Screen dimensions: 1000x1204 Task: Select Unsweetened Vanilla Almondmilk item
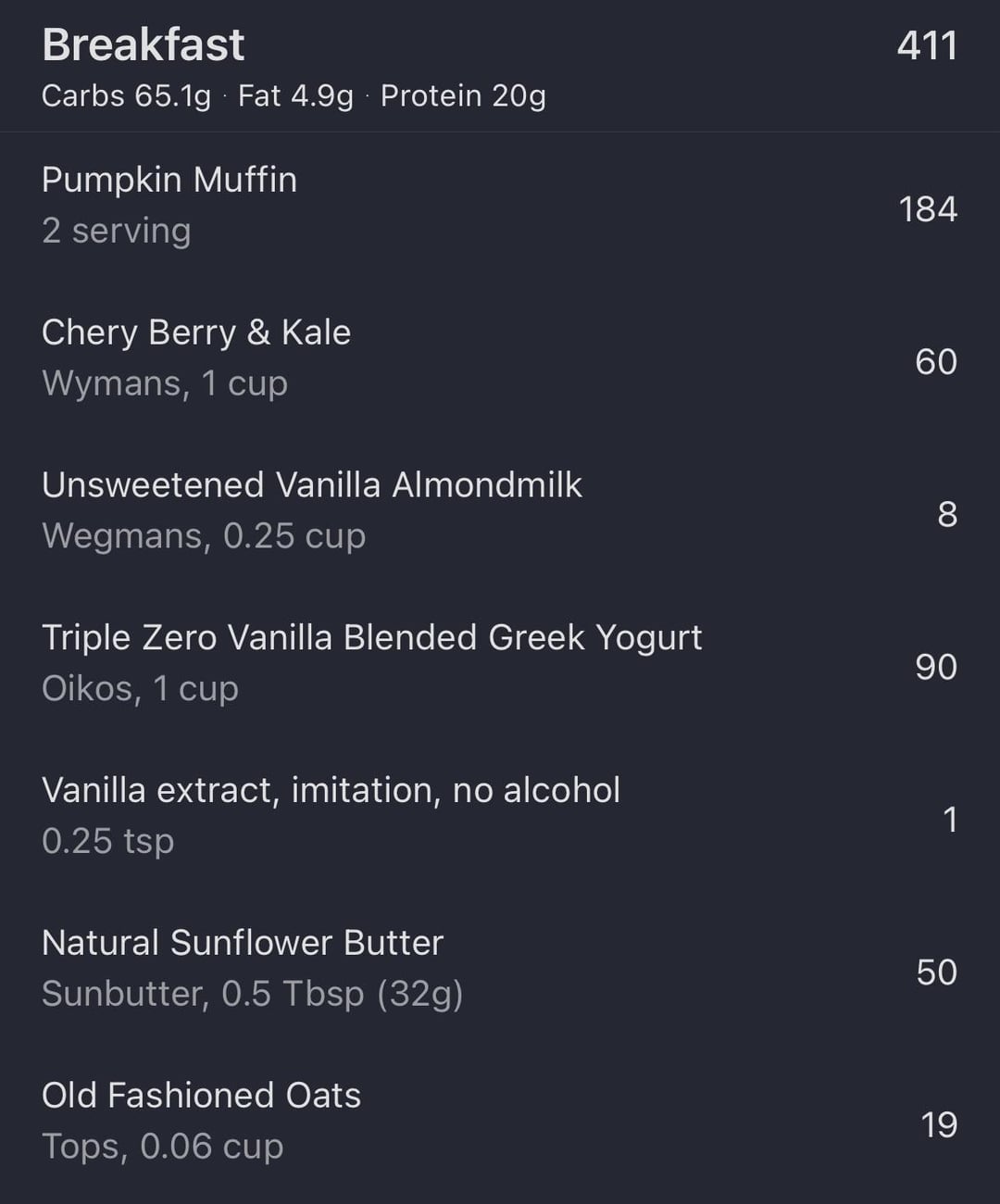point(312,485)
